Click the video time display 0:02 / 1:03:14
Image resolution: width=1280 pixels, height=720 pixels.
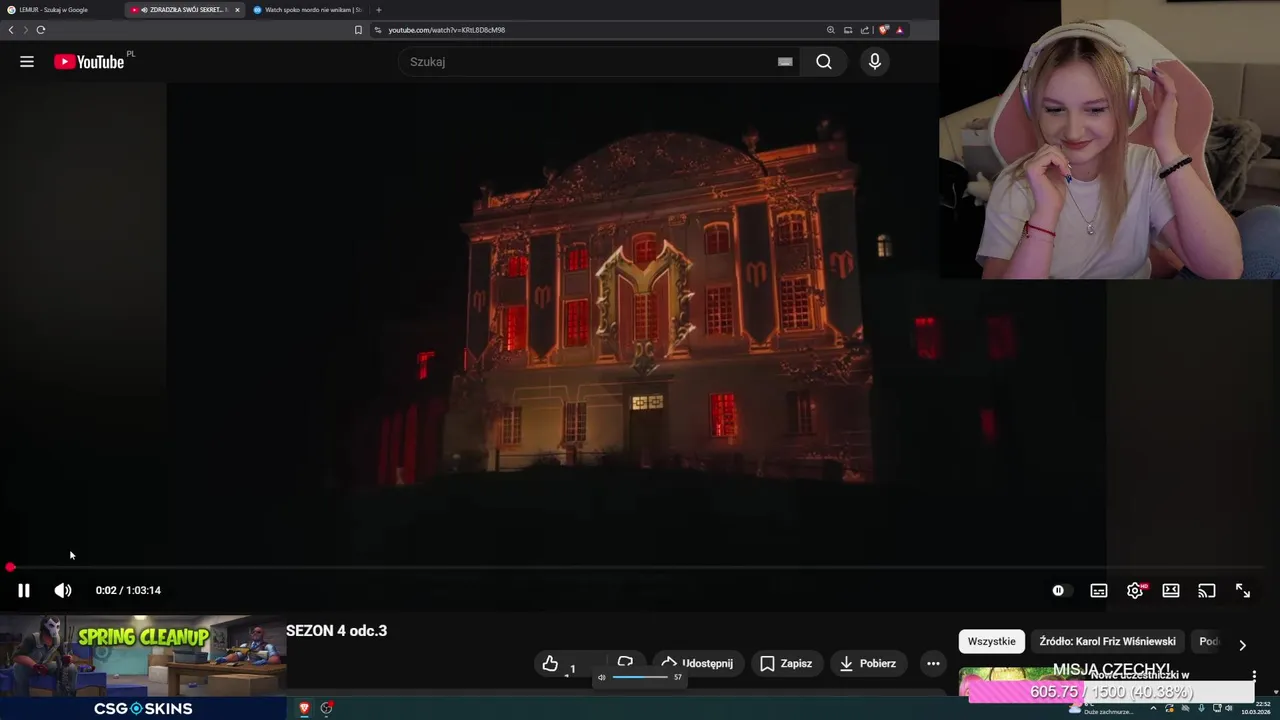pyautogui.click(x=128, y=590)
